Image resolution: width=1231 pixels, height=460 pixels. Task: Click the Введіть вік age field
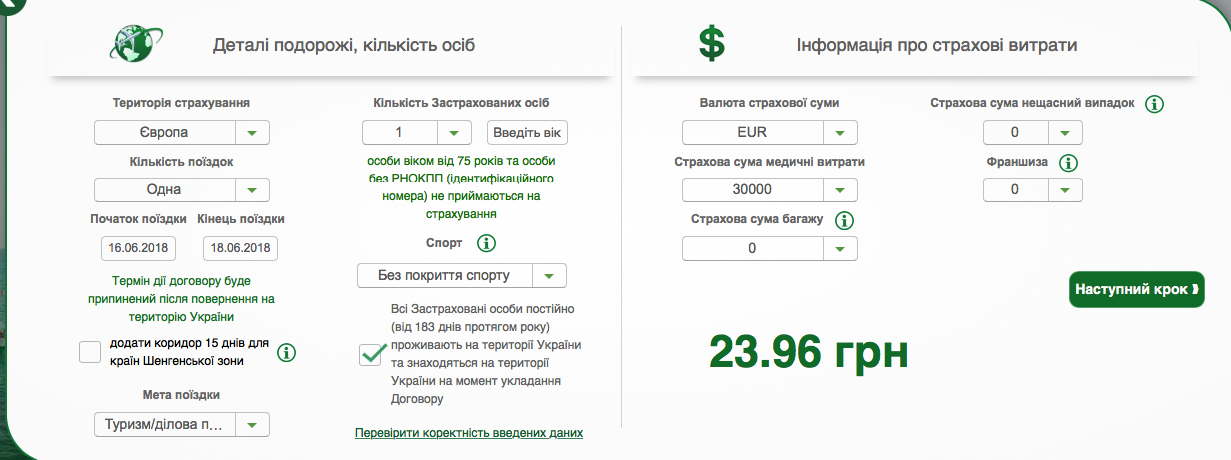527,133
